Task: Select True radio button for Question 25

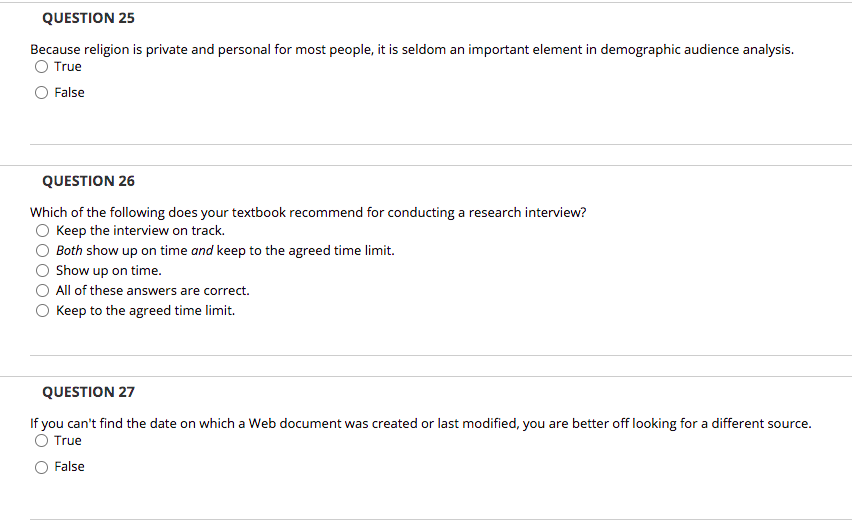Action: point(41,67)
